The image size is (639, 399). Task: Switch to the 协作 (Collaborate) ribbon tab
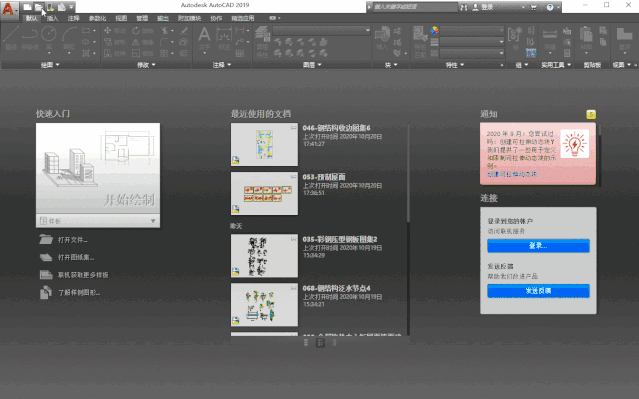click(x=216, y=18)
